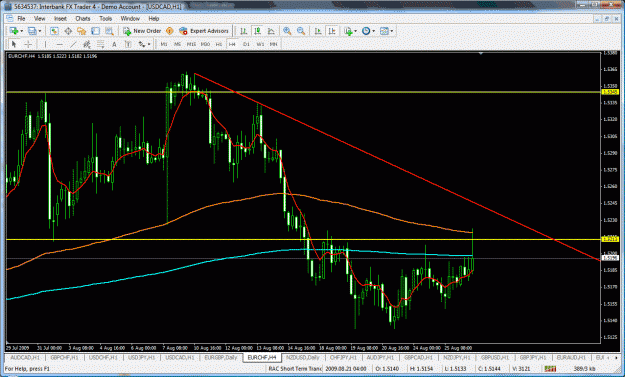Image resolution: width=625 pixels, height=377 pixels.
Task: Click the Arrows objects icon
Action: click(x=142, y=44)
